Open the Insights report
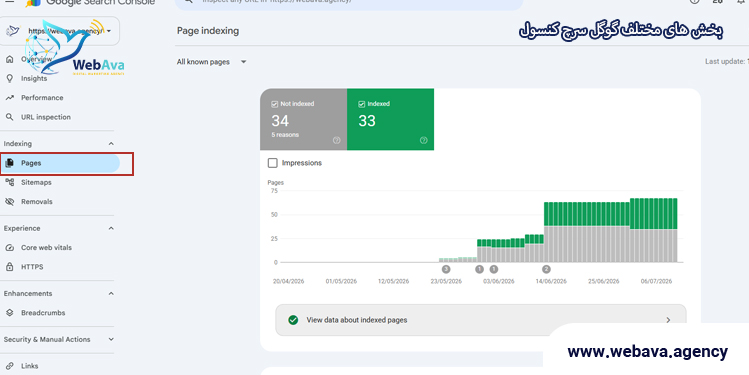Screen dimensions: 749x375 coord(34,78)
